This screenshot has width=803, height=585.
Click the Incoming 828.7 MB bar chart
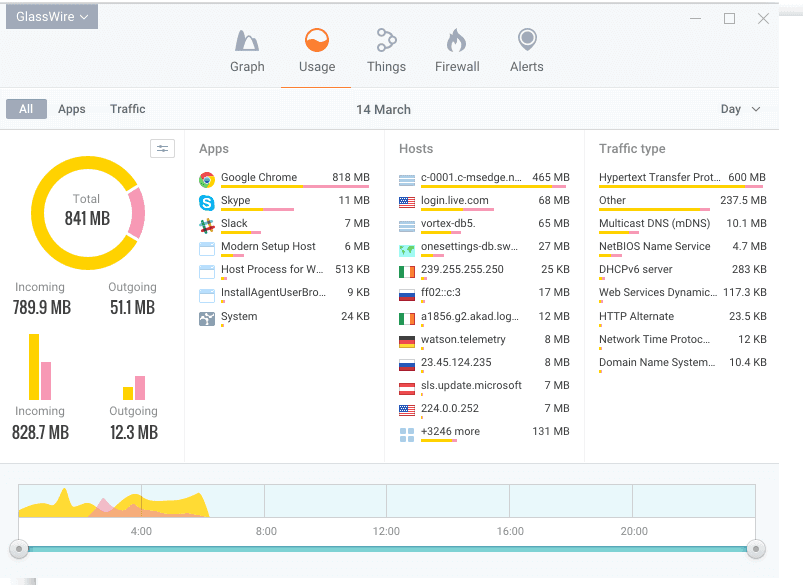(40, 367)
